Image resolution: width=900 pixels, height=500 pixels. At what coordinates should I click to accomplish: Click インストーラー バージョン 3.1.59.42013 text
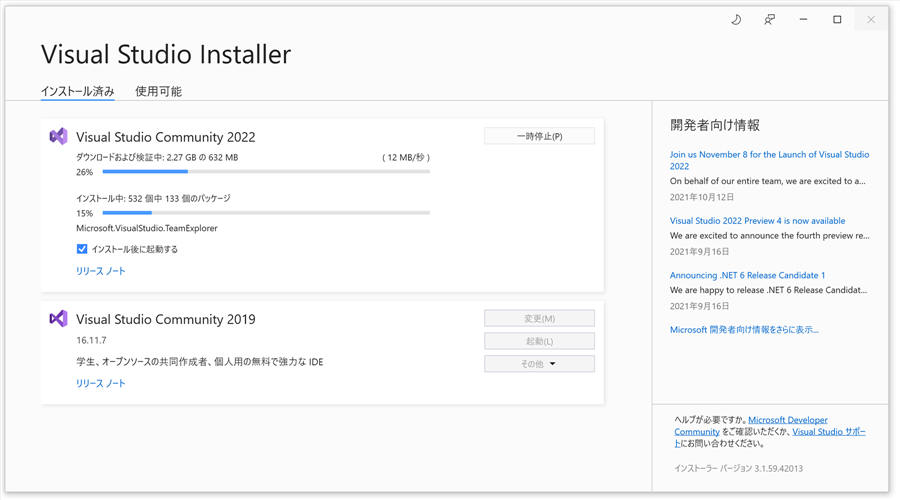click(738, 468)
